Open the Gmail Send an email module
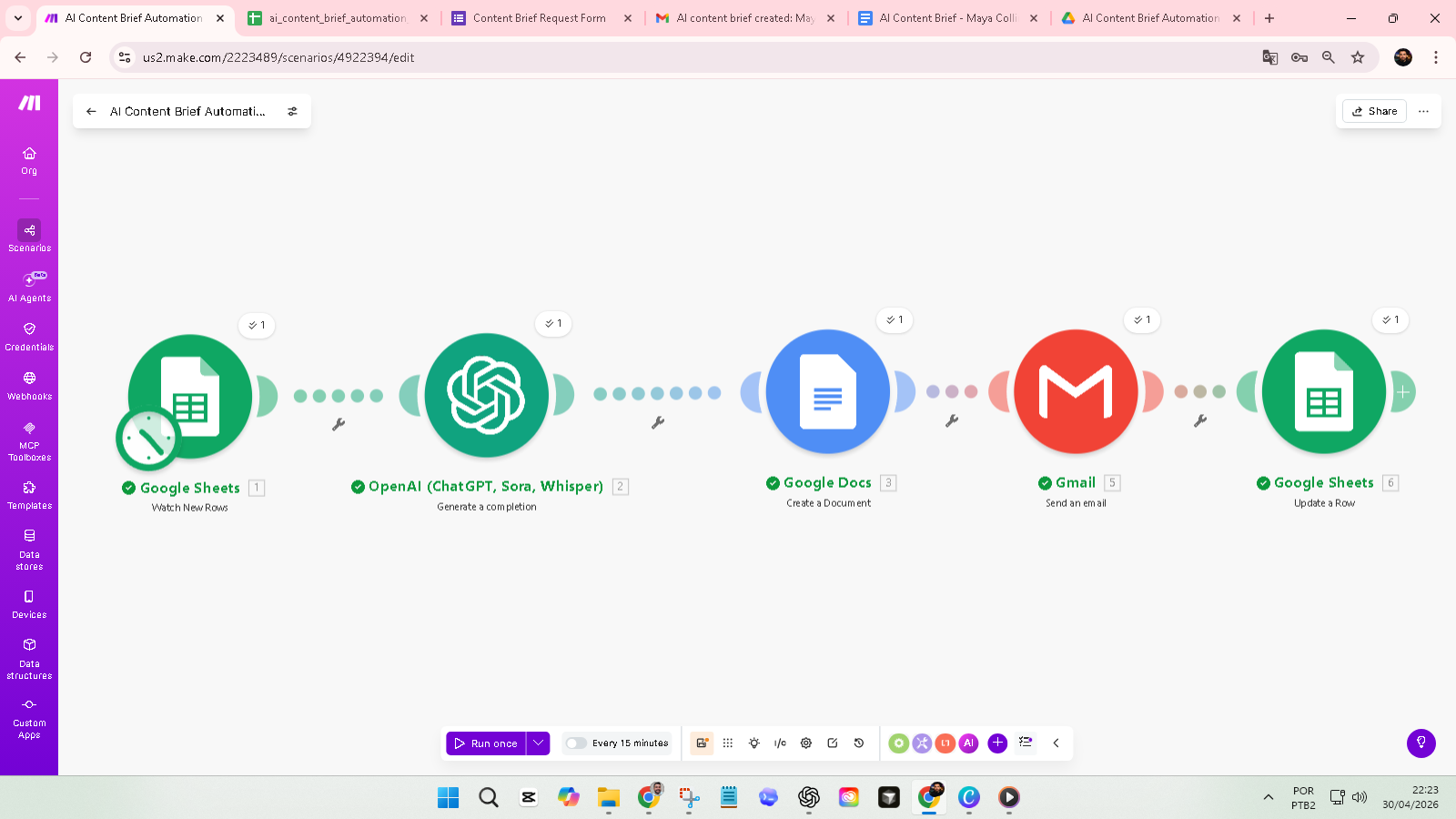The image size is (1456, 819). [x=1076, y=391]
